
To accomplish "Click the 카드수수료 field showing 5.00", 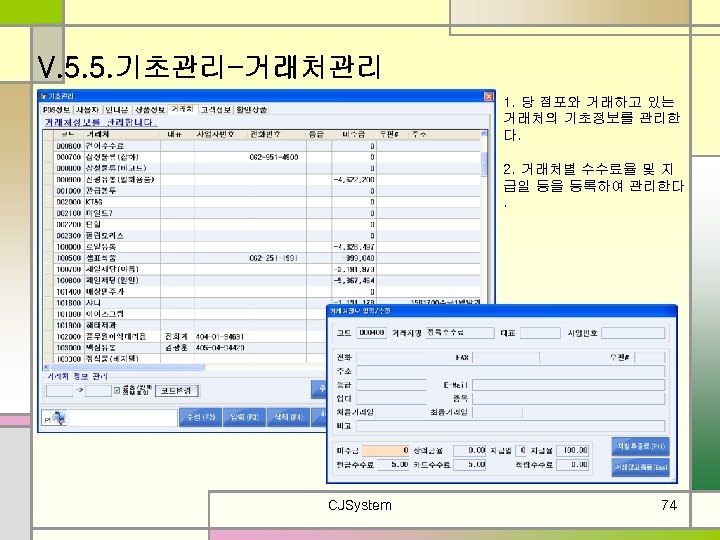I will coord(470,465).
